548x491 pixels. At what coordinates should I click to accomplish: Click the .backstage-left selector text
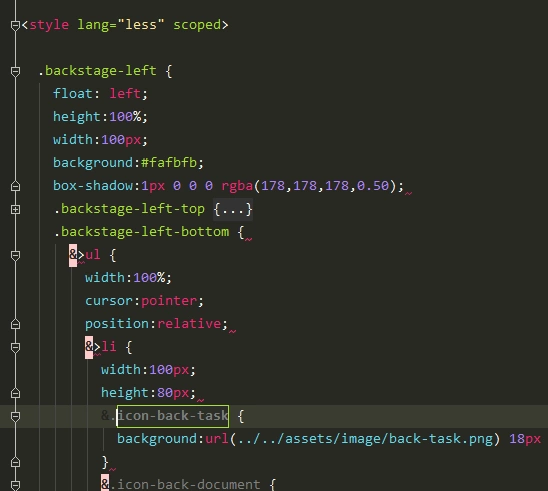[97, 71]
